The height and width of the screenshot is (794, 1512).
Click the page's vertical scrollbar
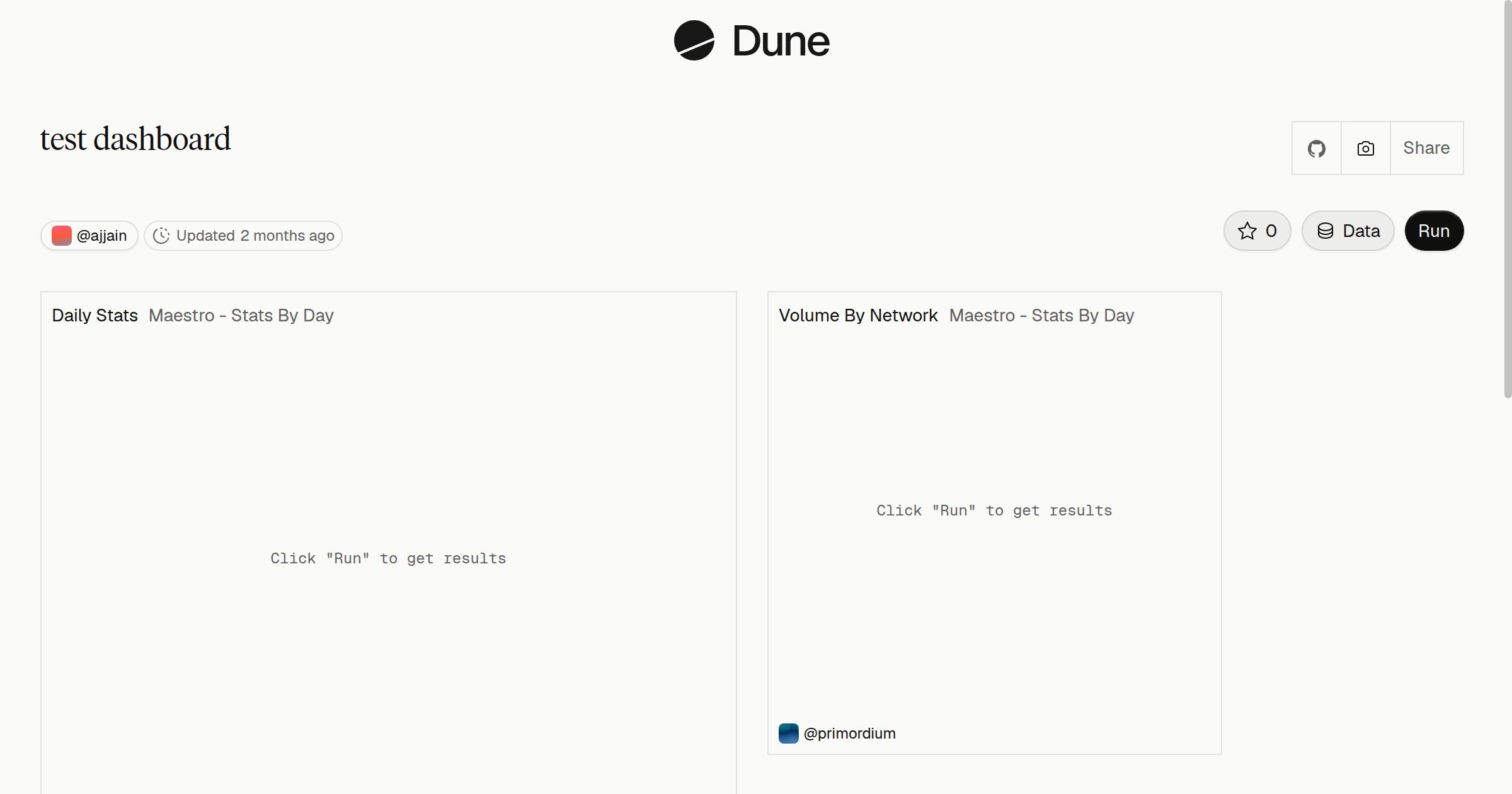tap(1508, 199)
